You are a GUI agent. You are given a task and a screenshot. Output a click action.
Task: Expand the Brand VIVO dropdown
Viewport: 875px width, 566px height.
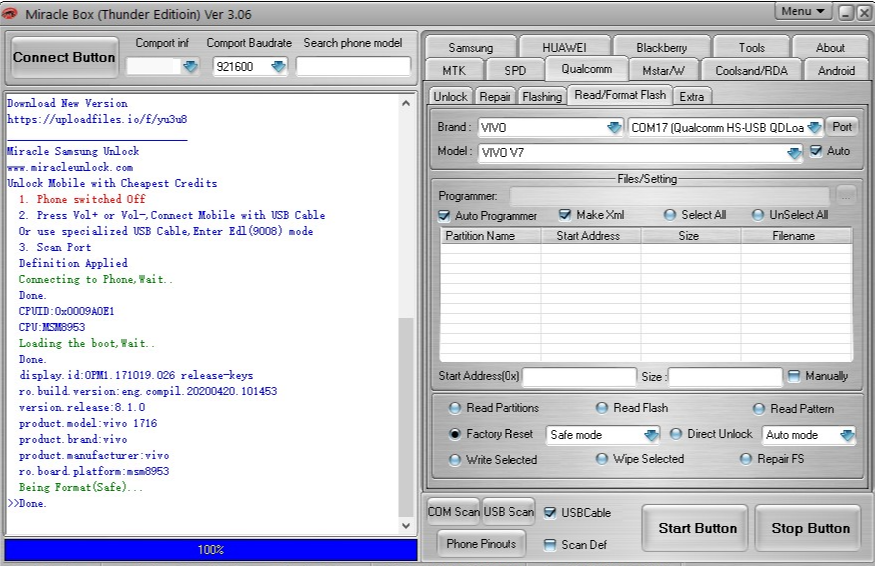tap(614, 128)
